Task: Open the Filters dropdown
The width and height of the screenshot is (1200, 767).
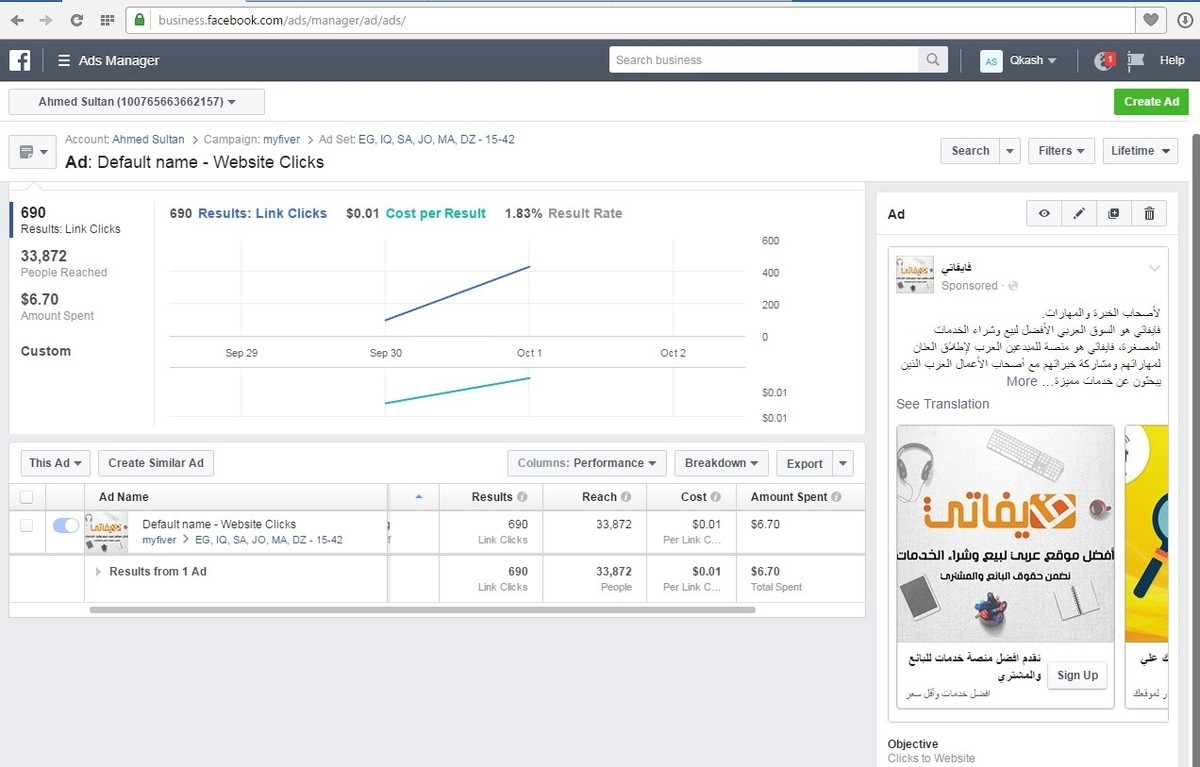Action: click(1061, 151)
